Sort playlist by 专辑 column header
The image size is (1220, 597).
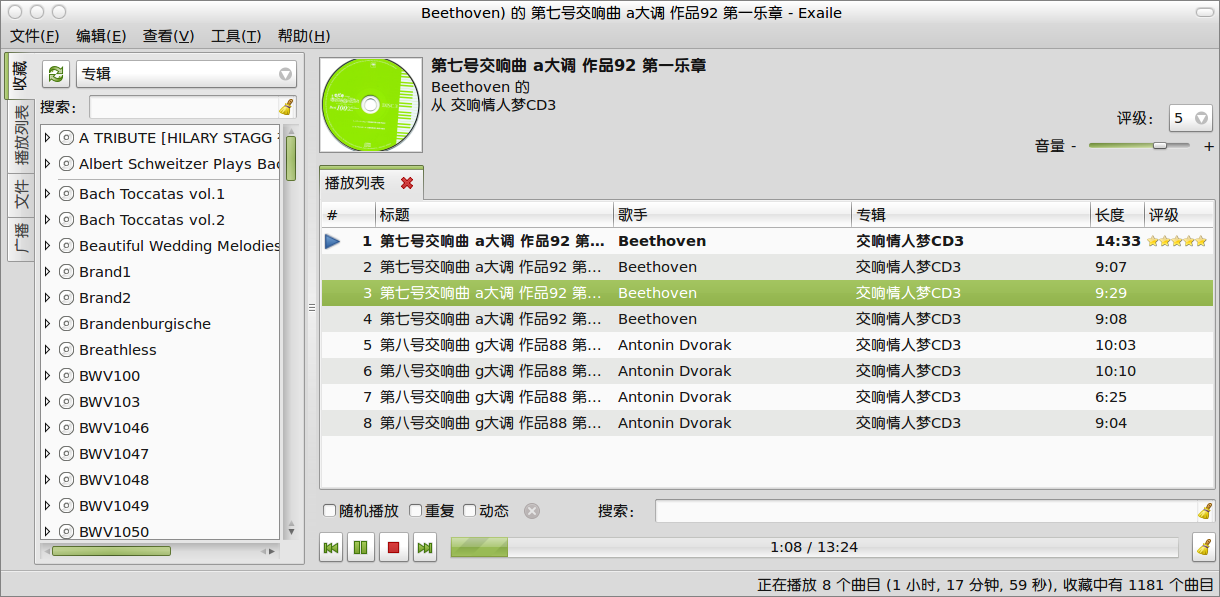[x=971, y=215]
